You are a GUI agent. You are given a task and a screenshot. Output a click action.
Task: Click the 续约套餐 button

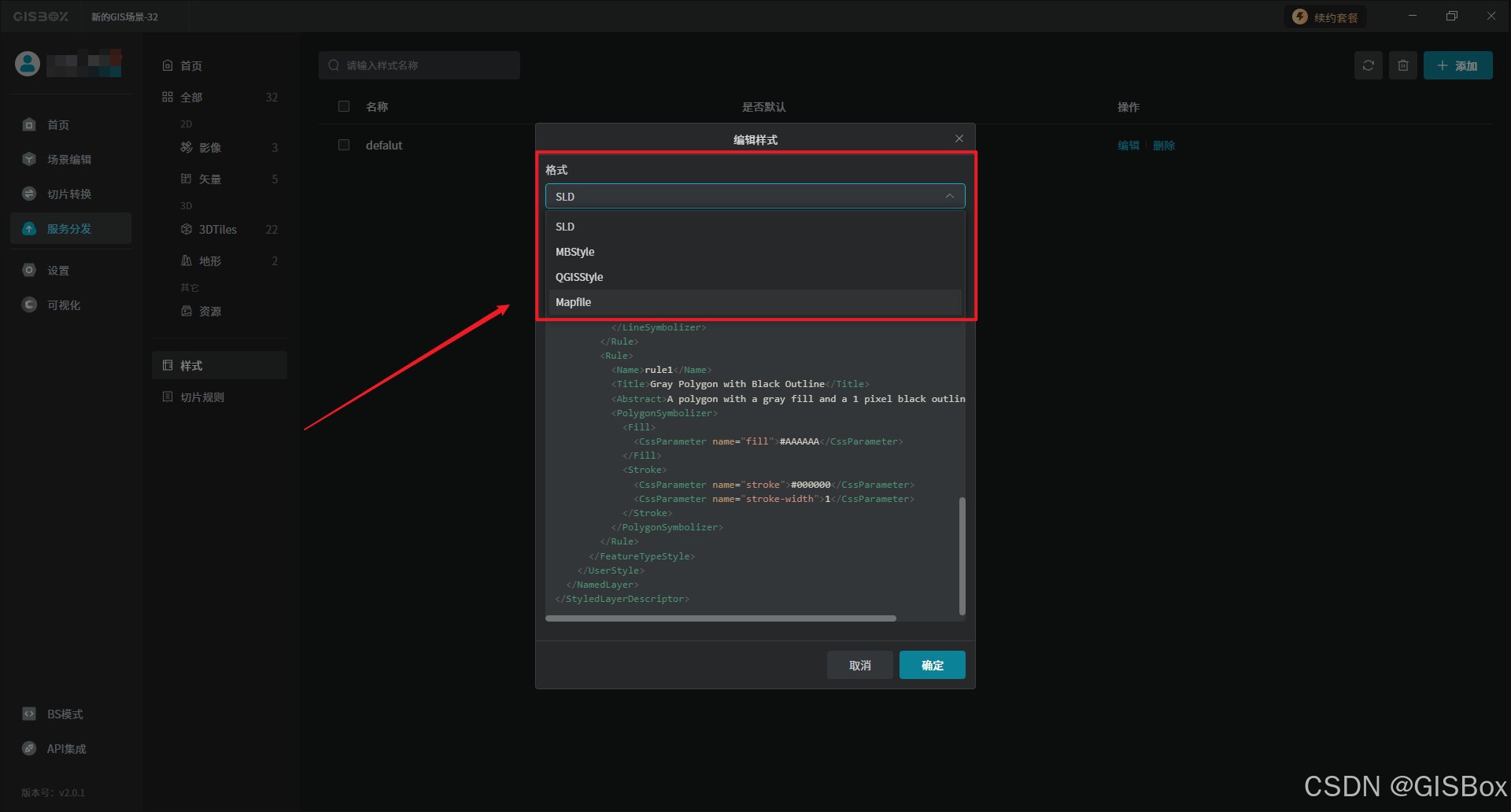pyautogui.click(x=1326, y=17)
